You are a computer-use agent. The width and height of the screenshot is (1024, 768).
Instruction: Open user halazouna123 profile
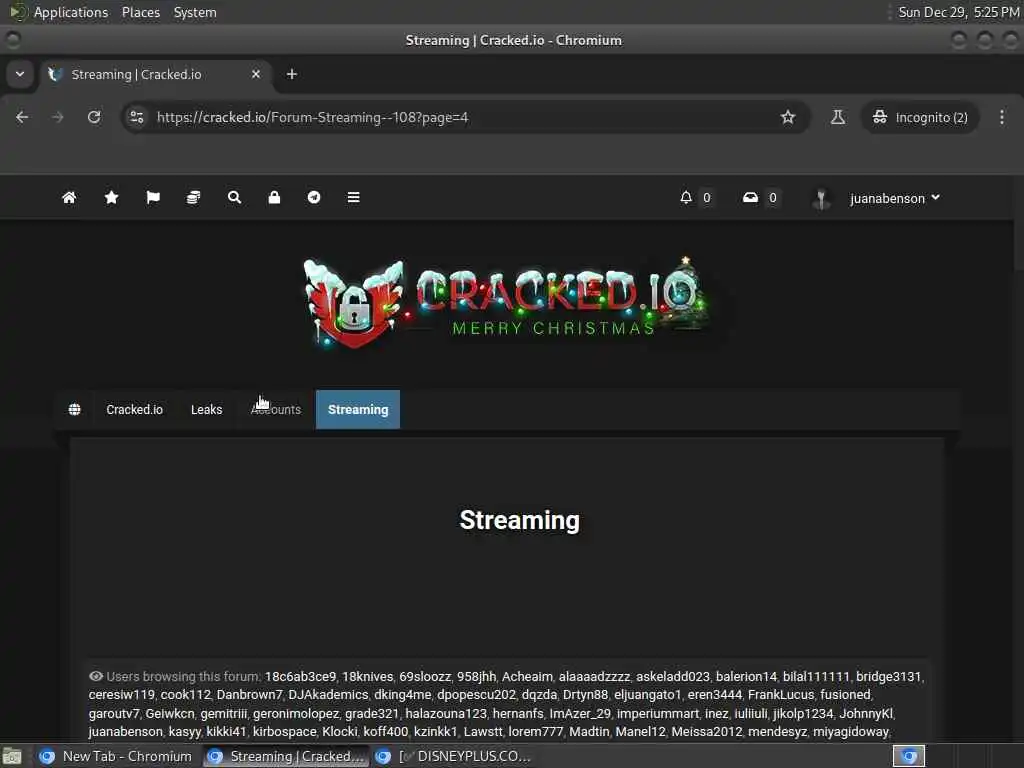coord(446,713)
